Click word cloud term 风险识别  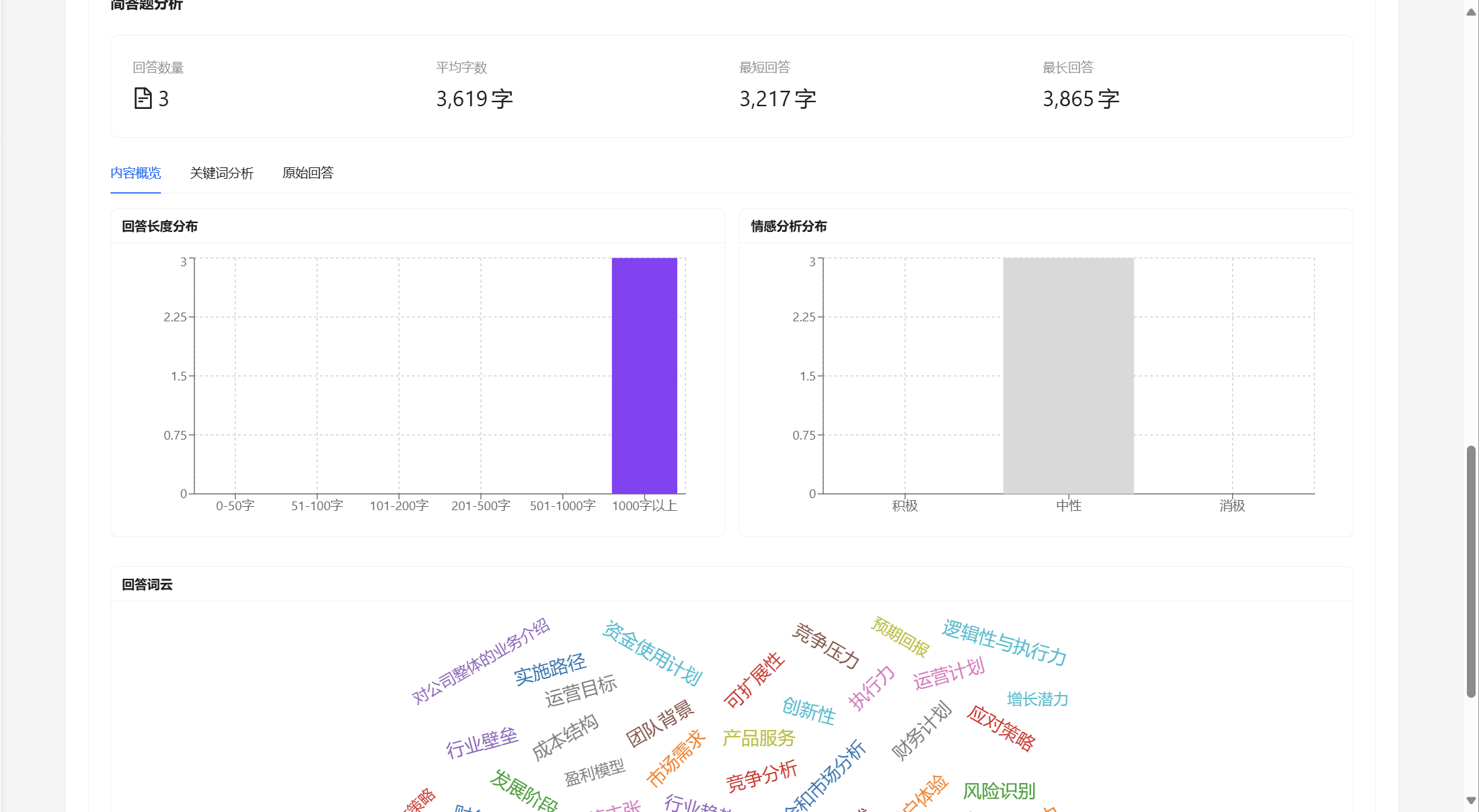pyautogui.click(x=999, y=791)
